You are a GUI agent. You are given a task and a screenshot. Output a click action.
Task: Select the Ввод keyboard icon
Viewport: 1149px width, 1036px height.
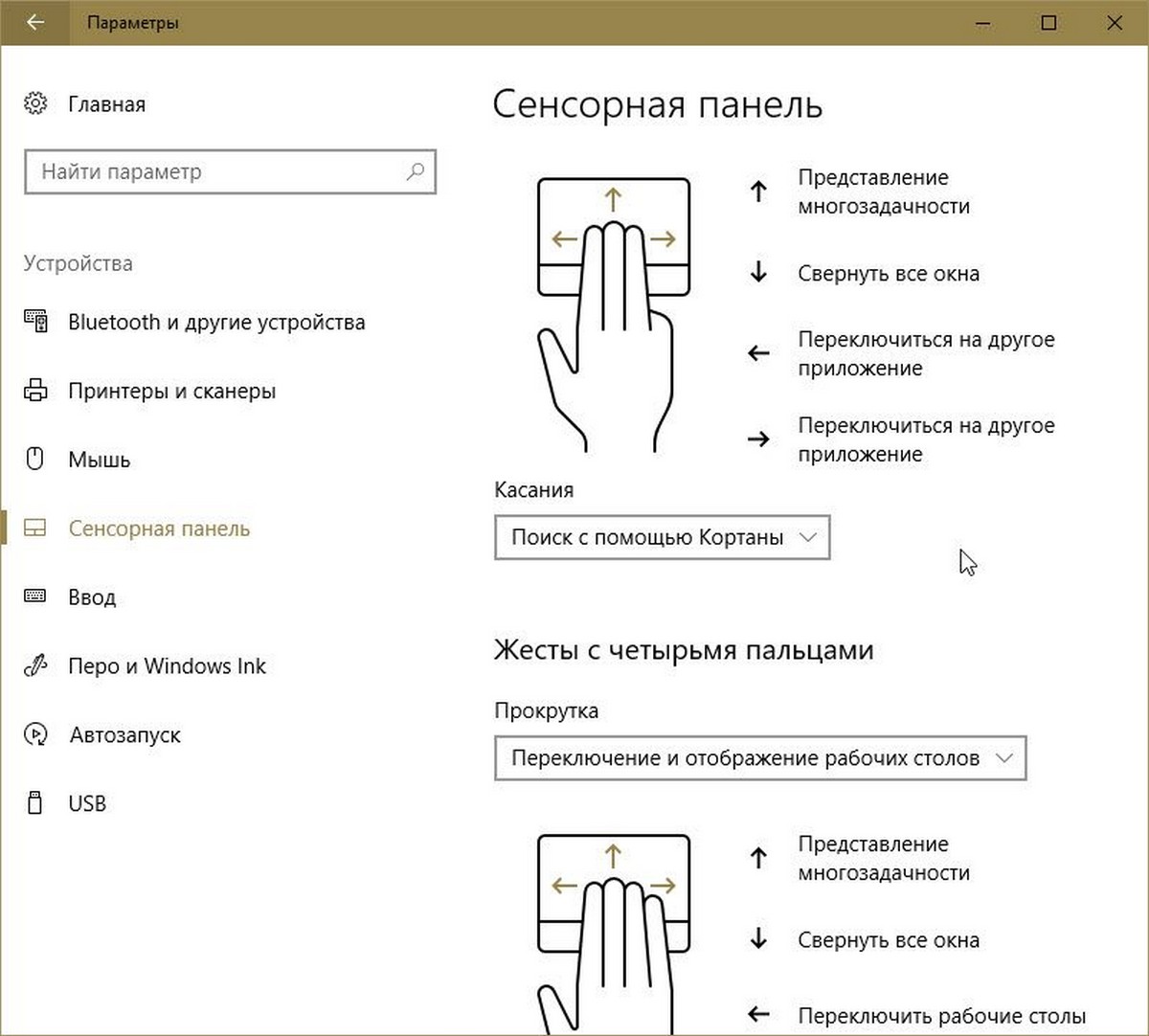tap(35, 597)
